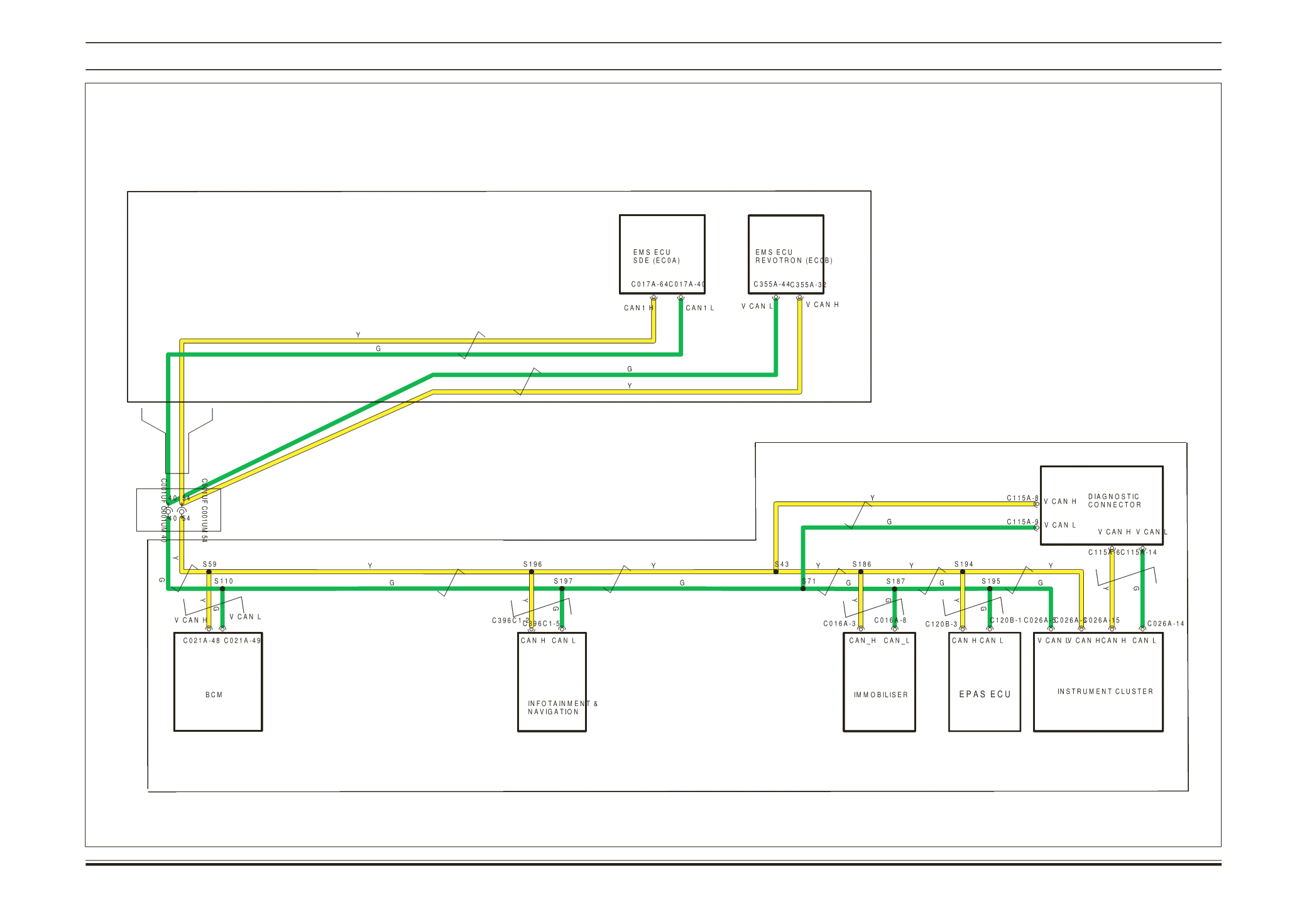Select splice node S197
1307x924 pixels.
(562, 589)
